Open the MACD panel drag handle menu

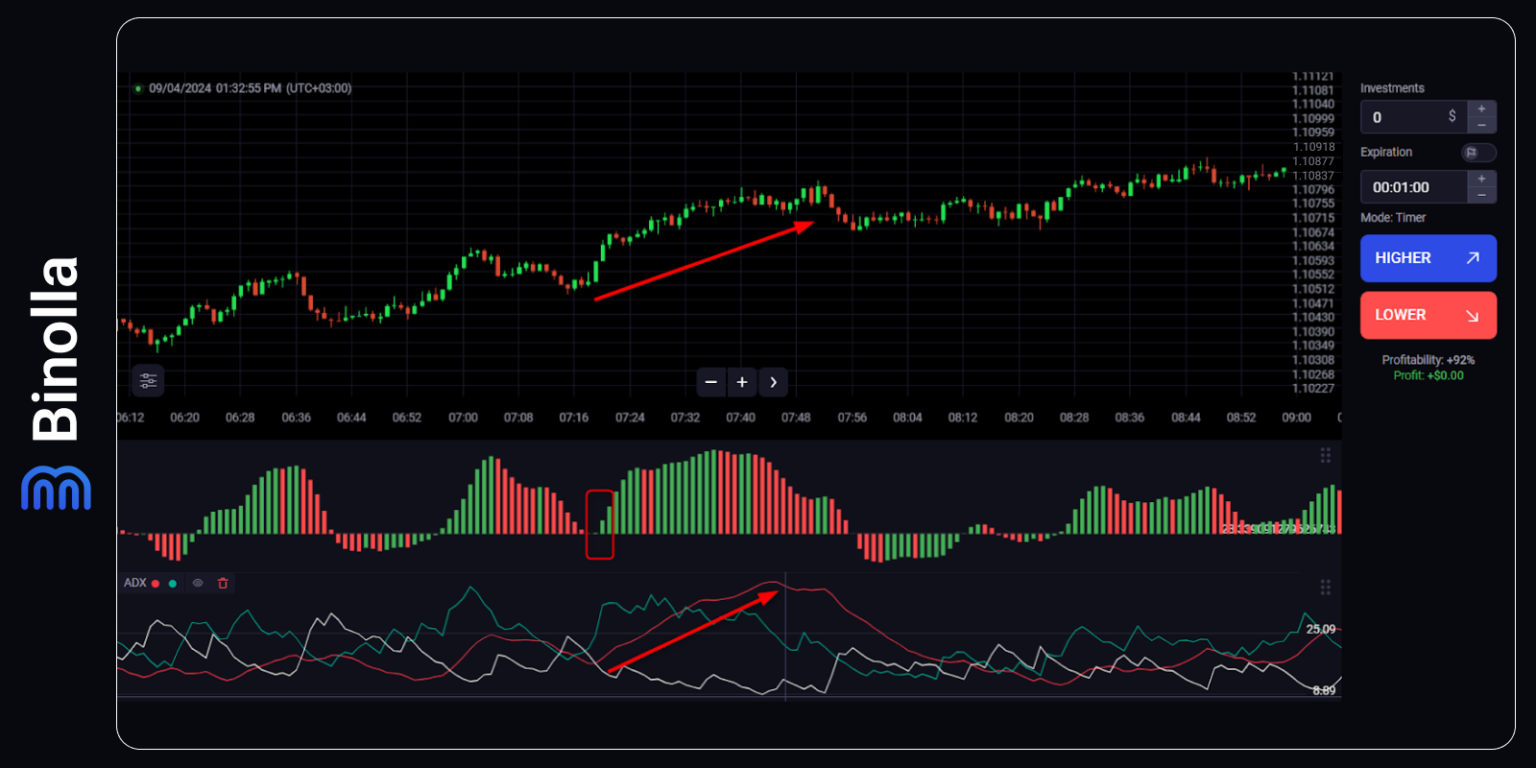(1326, 455)
